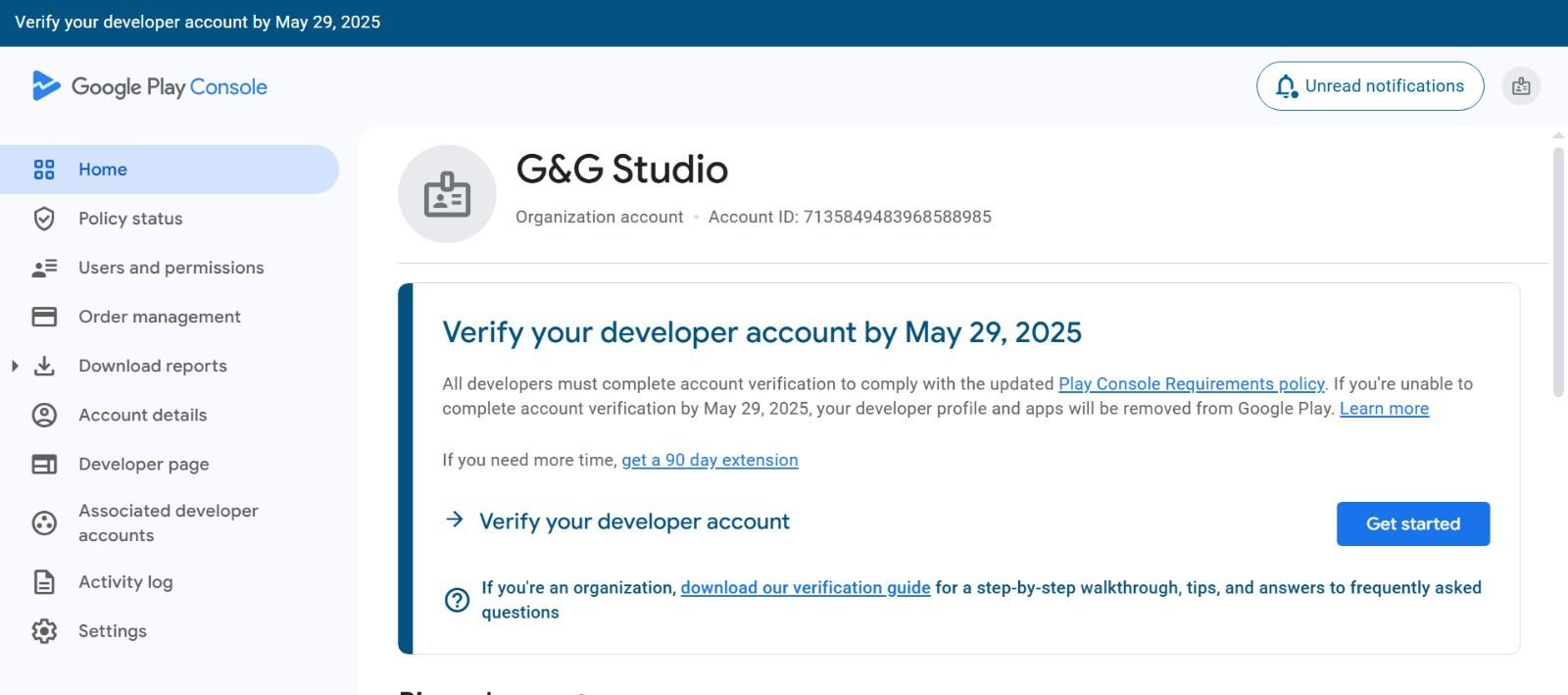Click Unread notifications button
This screenshot has width=1568, height=695.
pos(1370,86)
